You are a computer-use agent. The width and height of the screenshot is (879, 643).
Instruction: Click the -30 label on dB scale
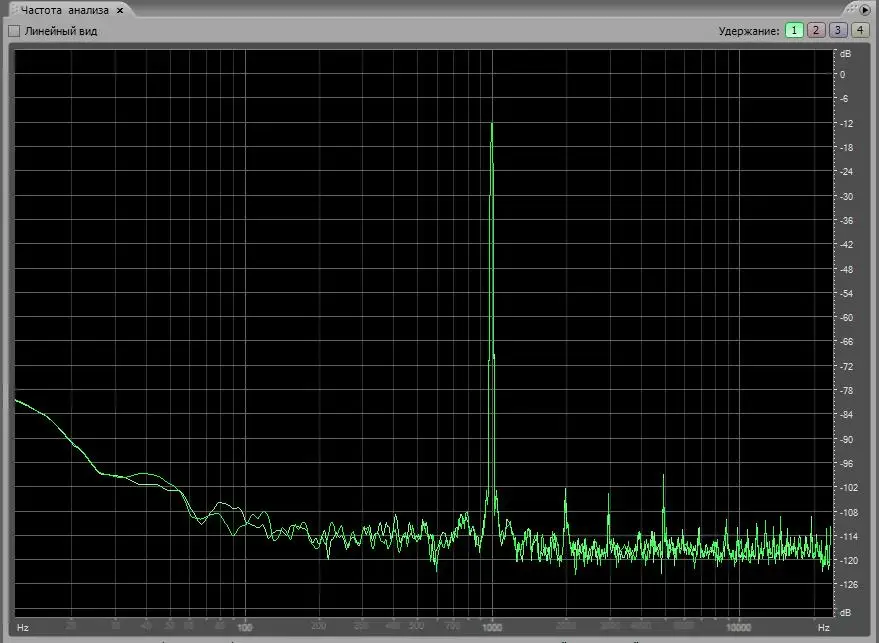click(846, 197)
